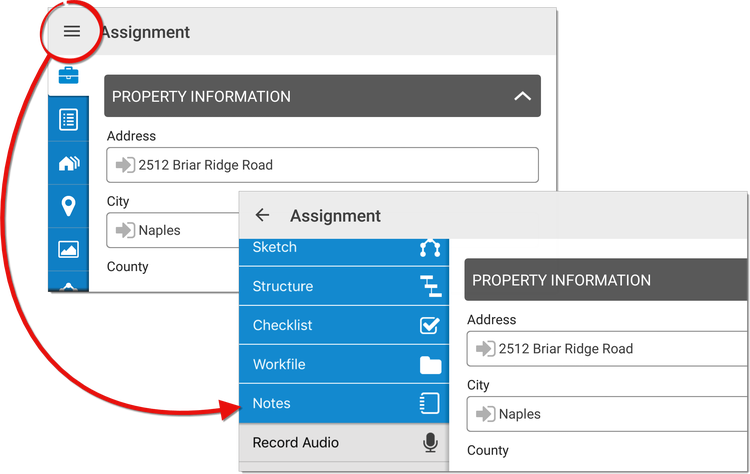Click the Structure hierarchy icon

point(430,287)
